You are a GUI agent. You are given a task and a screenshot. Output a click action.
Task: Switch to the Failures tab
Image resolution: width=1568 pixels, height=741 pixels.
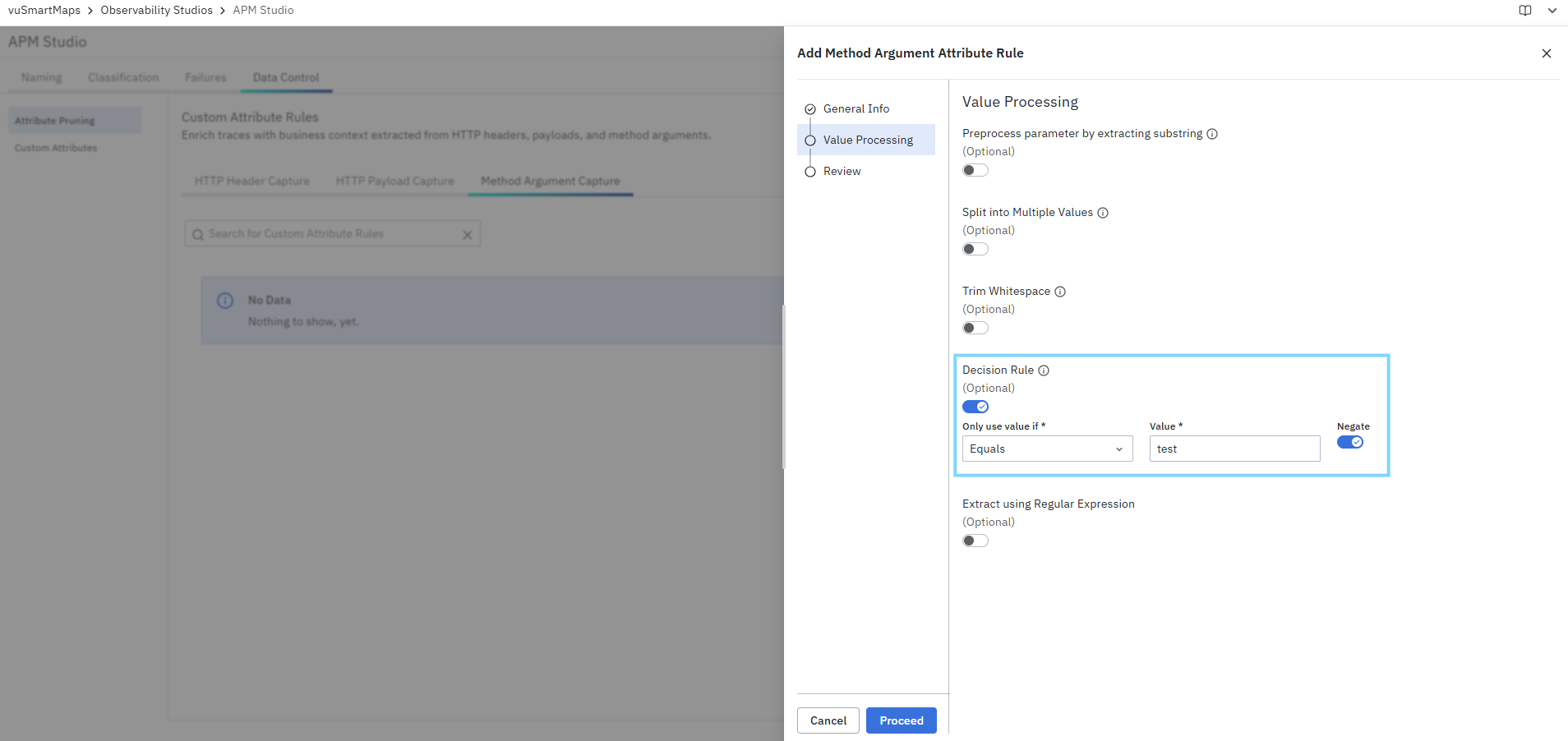tap(205, 77)
